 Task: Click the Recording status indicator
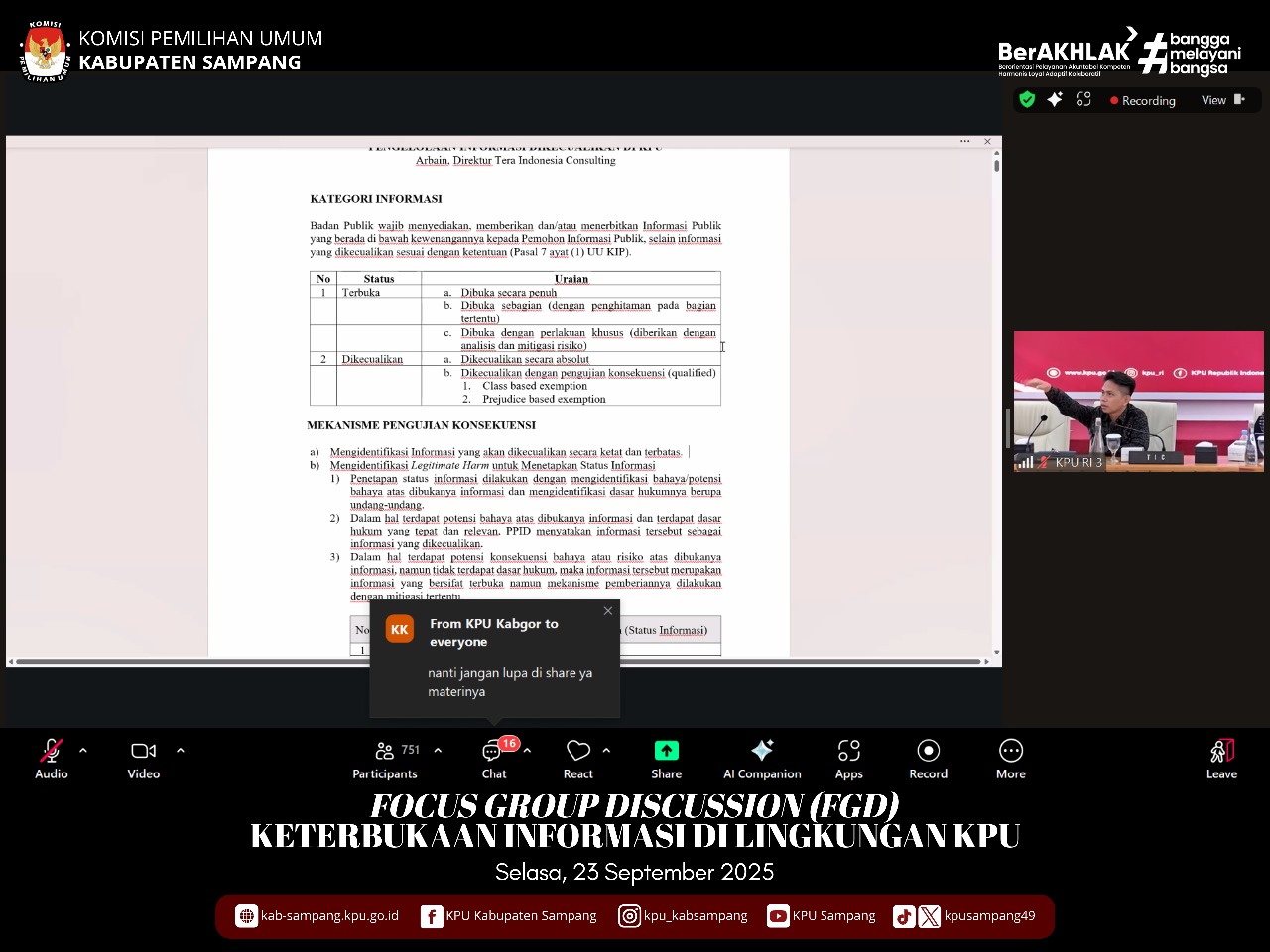(1143, 101)
